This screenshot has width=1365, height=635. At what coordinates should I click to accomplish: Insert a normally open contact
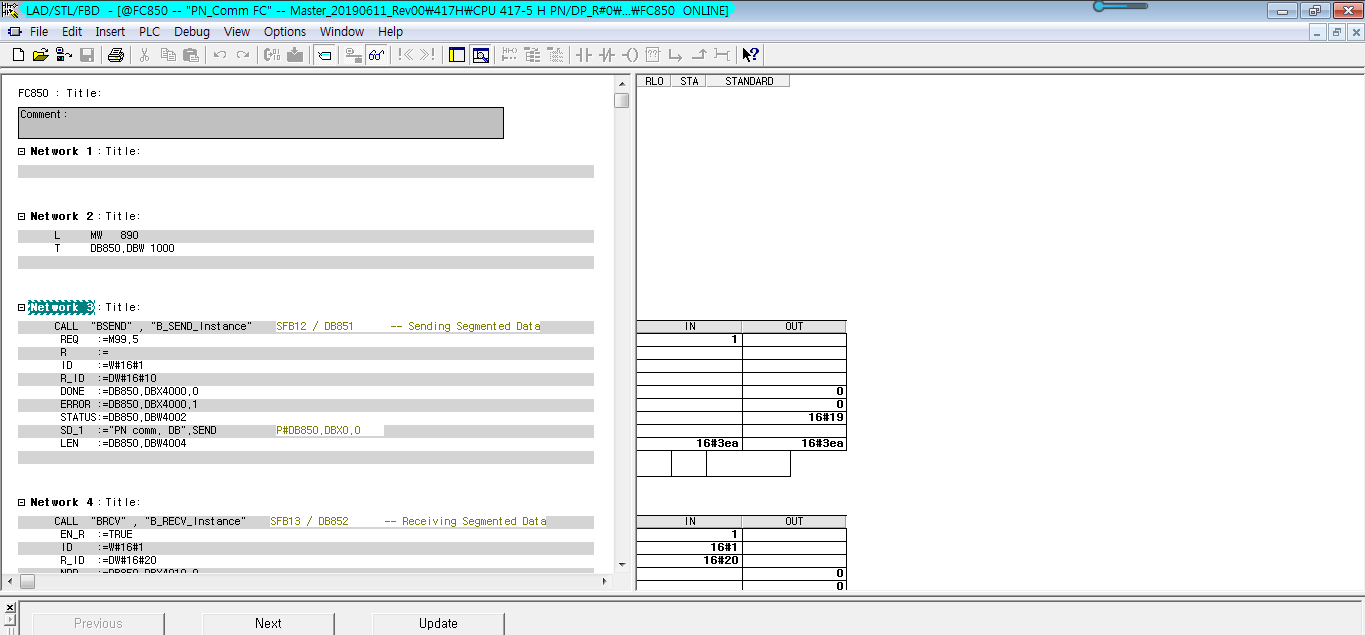click(584, 55)
